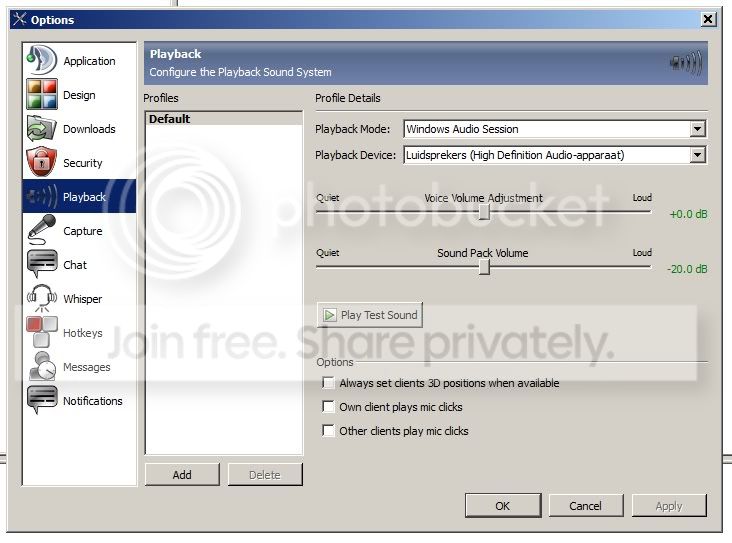Click the Notifications bubble icon
Viewport: 732px width, 543px height.
42,400
